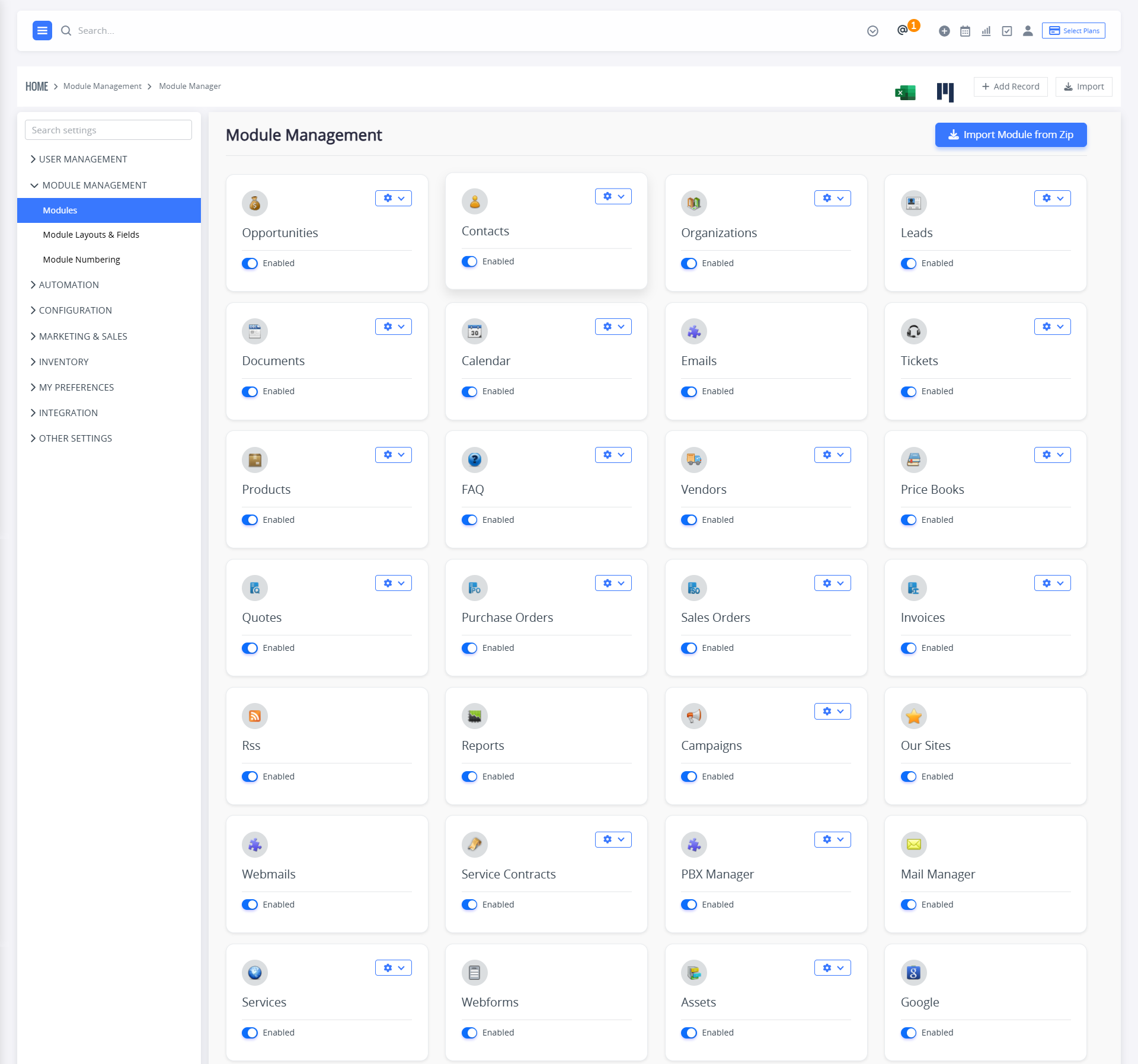Click the Documents module icon
This screenshot has width=1138, height=1064.
[255, 331]
